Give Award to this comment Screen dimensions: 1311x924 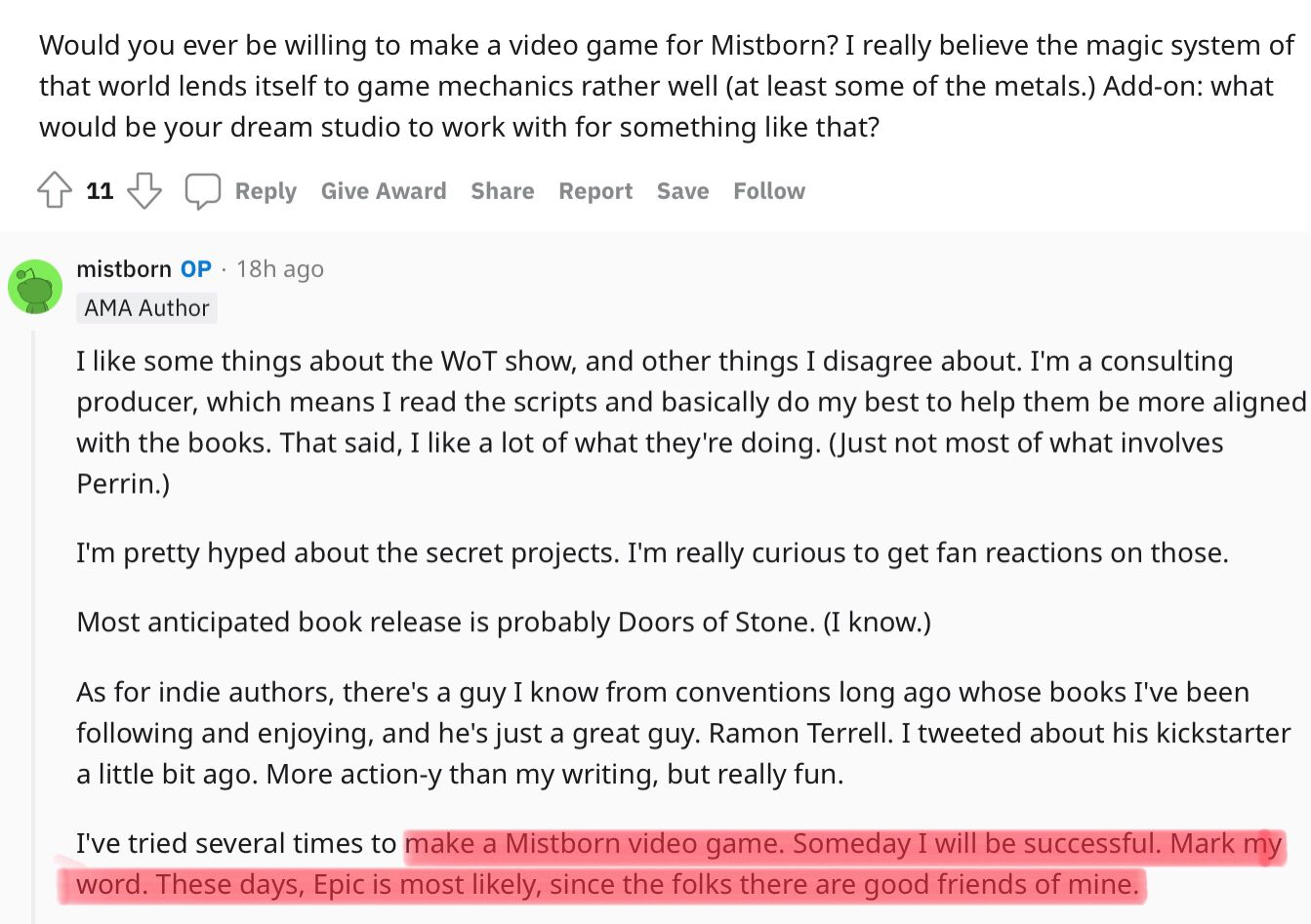[384, 191]
